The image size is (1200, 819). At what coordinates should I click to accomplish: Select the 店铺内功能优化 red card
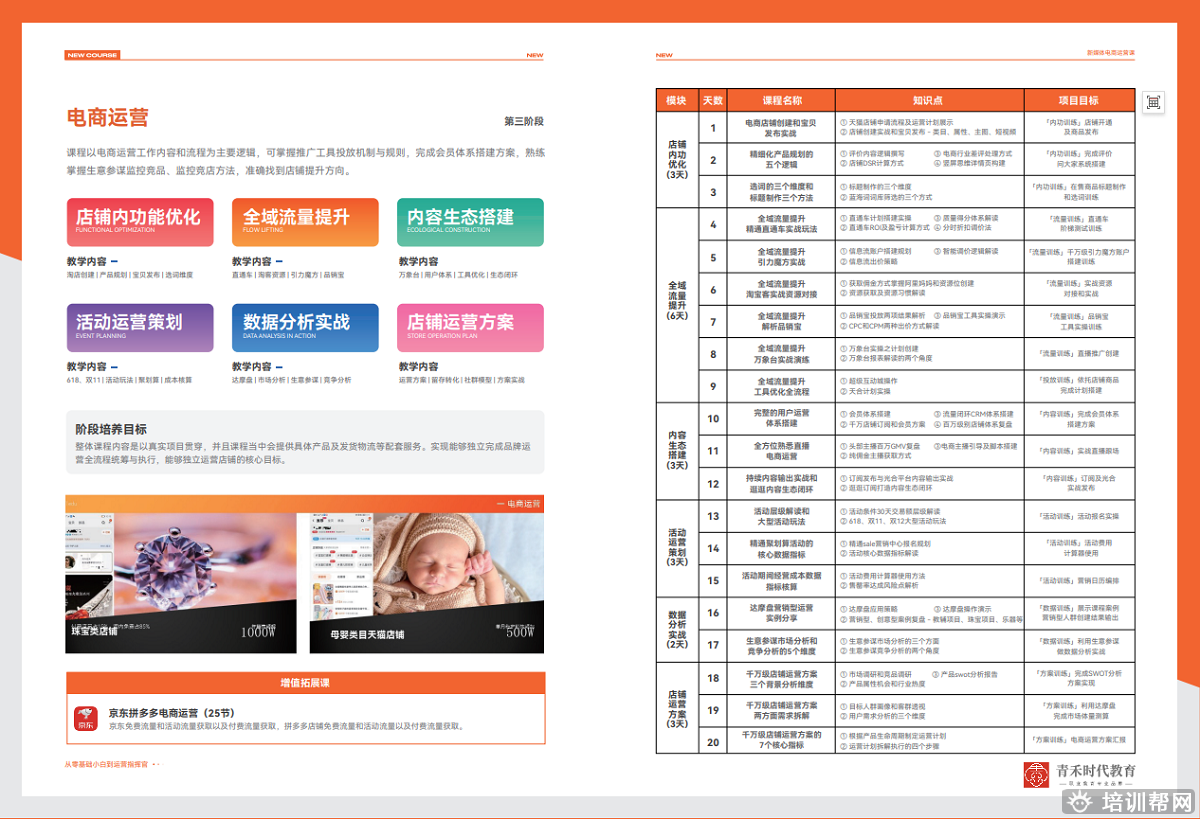140,222
